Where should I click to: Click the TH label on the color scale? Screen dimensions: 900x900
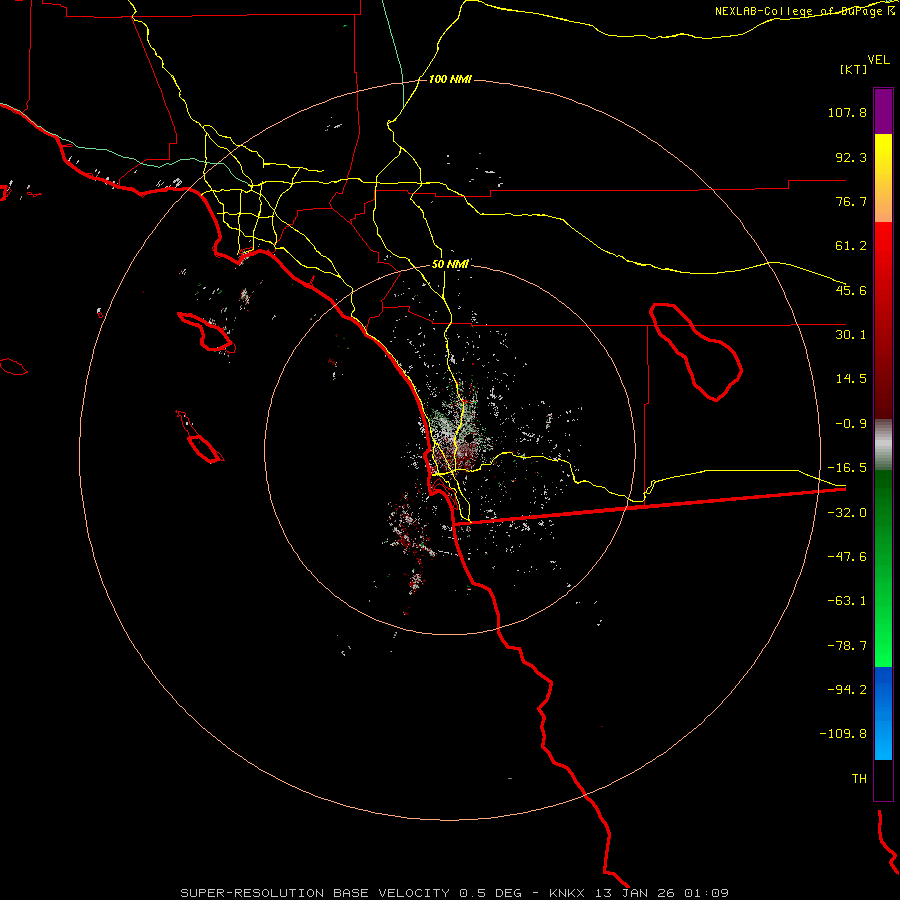tap(859, 779)
